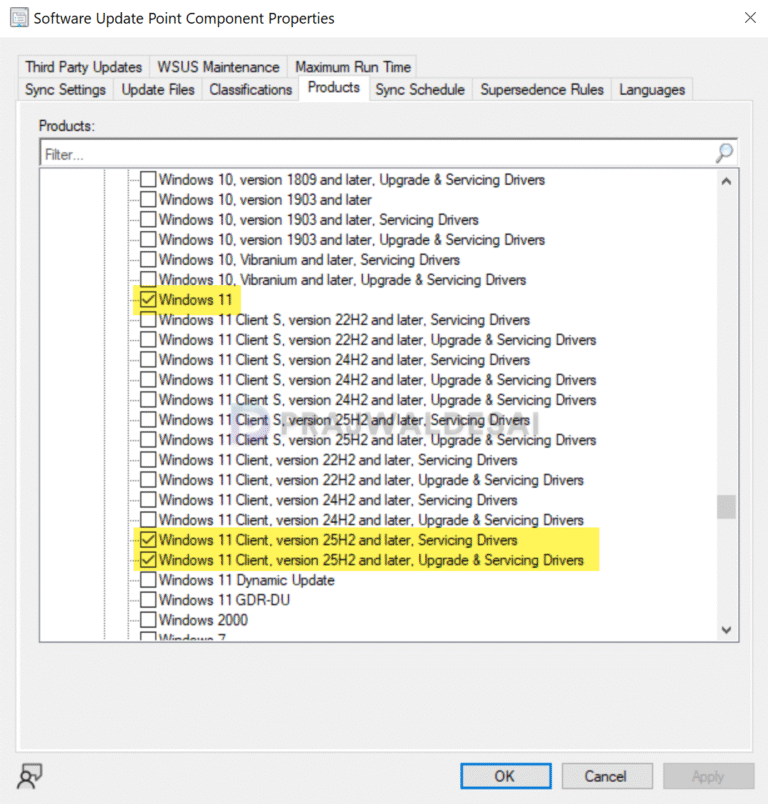Check Windows 11 Dynamic Update
Viewport: 768px width, 804px height.
(x=148, y=579)
